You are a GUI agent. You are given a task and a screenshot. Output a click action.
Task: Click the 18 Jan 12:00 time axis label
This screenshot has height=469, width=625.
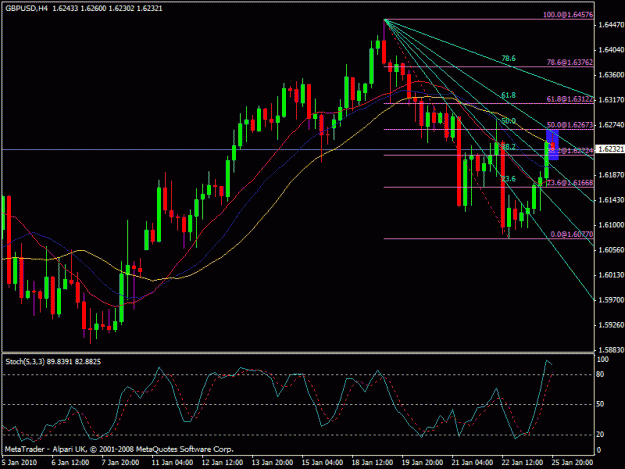pyautogui.click(x=372, y=463)
